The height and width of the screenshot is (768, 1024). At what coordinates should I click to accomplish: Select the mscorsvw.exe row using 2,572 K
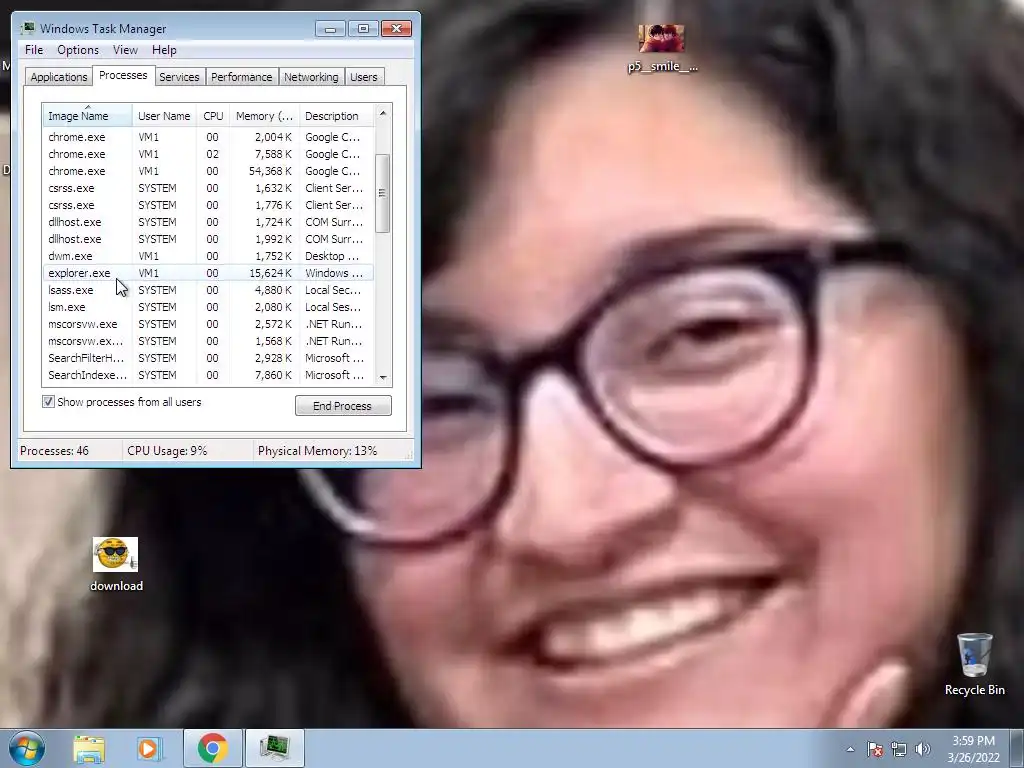(208, 324)
